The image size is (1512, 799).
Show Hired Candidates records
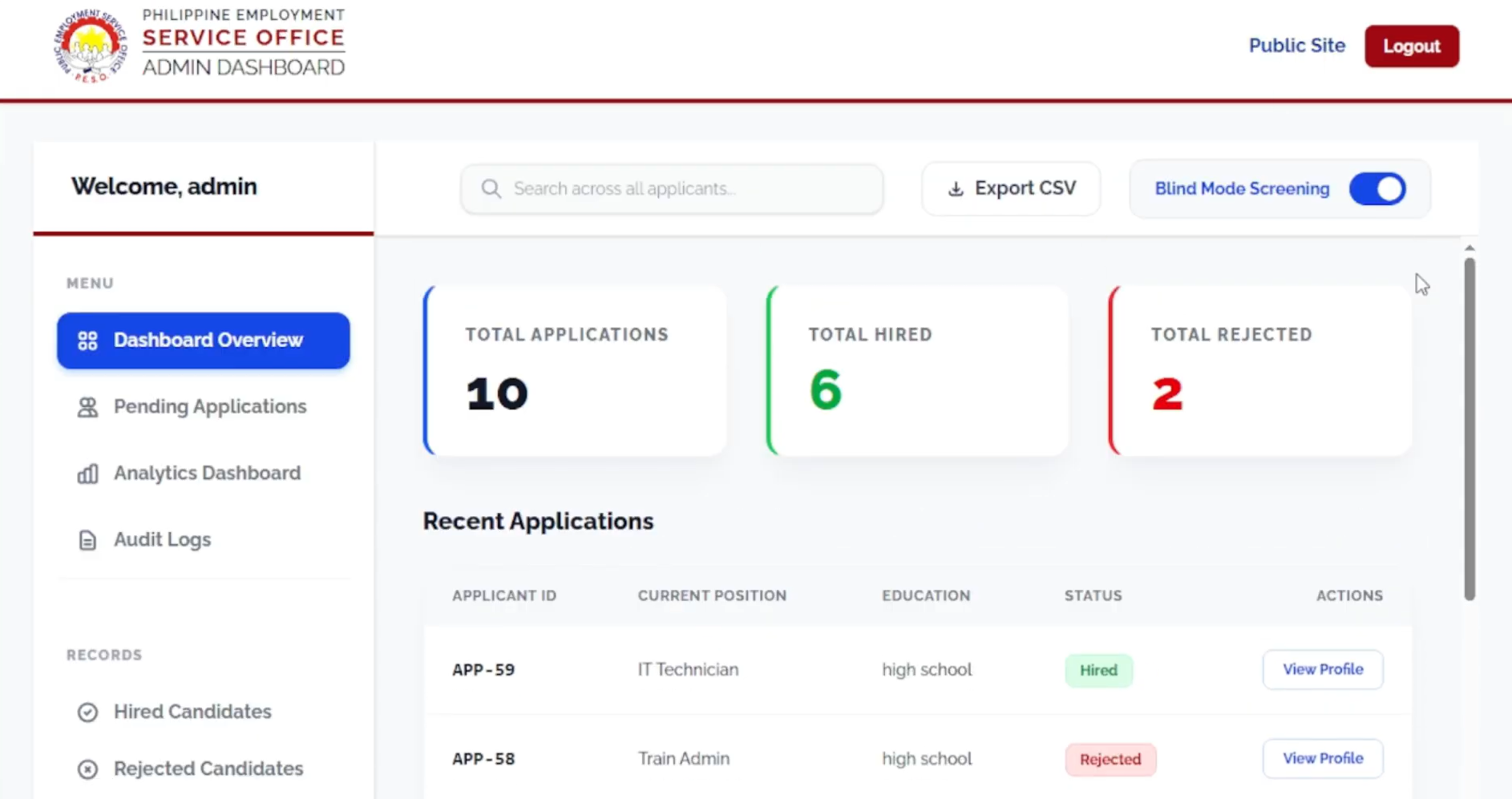click(x=204, y=712)
